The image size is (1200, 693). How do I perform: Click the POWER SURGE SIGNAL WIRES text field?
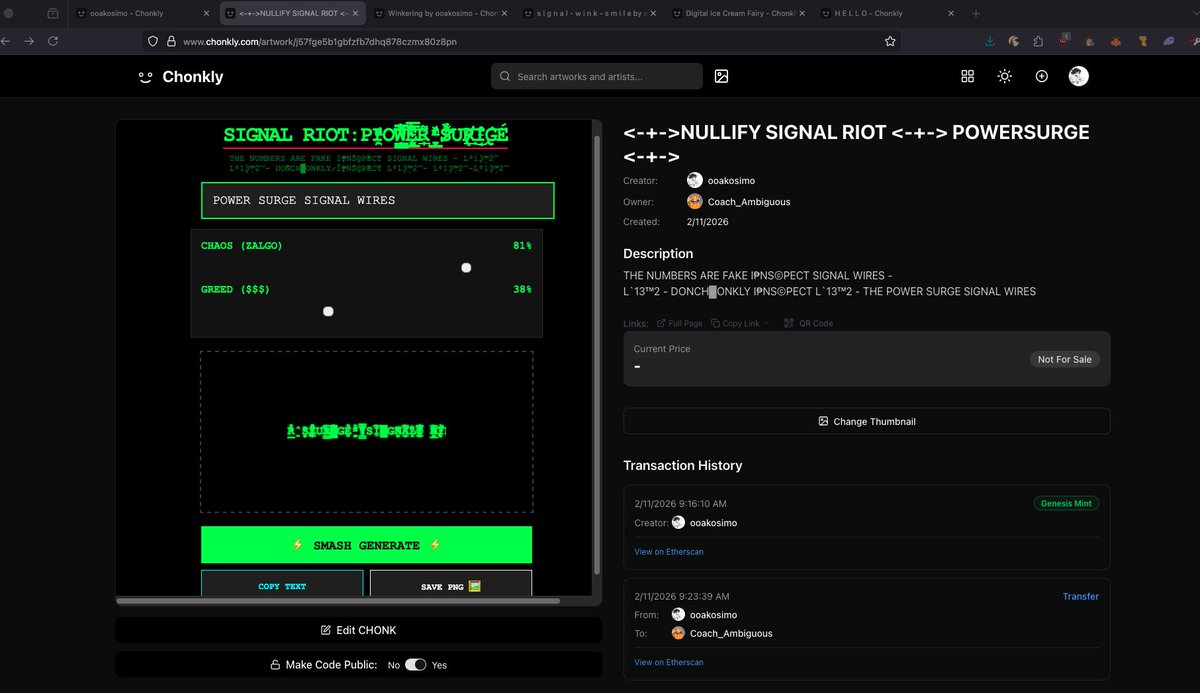click(x=377, y=200)
